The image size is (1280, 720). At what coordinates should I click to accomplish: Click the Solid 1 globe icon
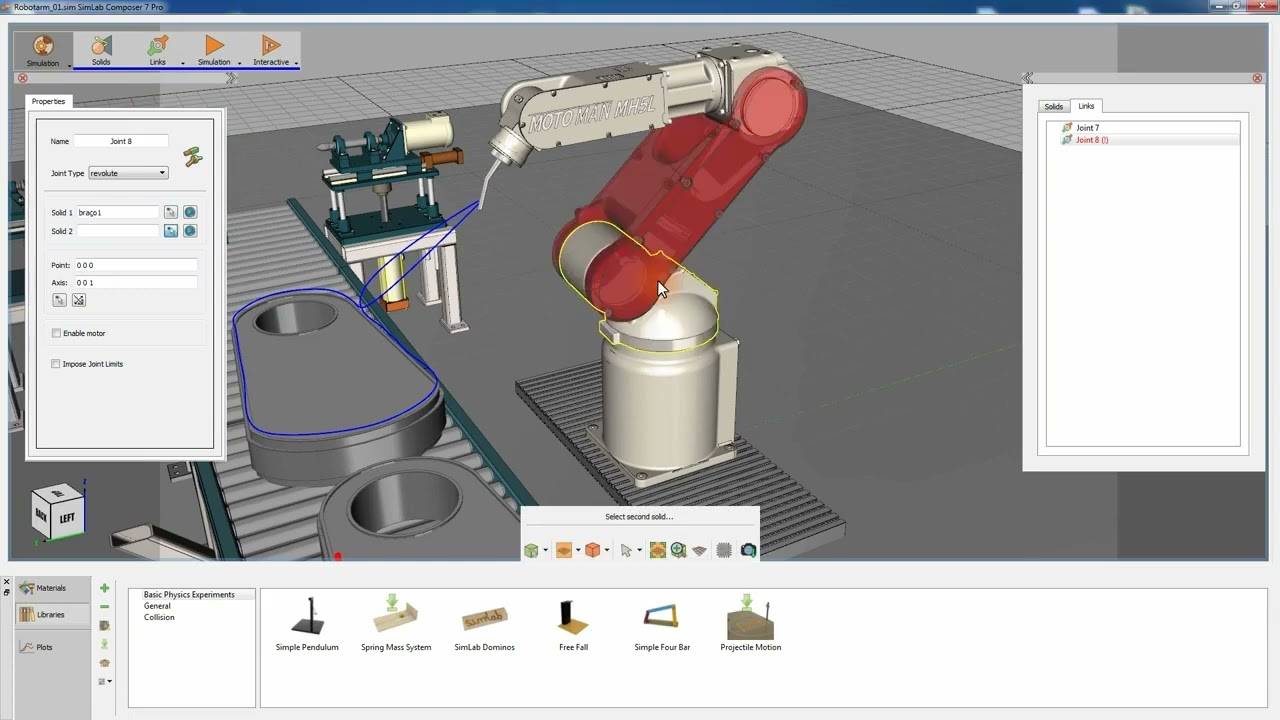coord(190,212)
